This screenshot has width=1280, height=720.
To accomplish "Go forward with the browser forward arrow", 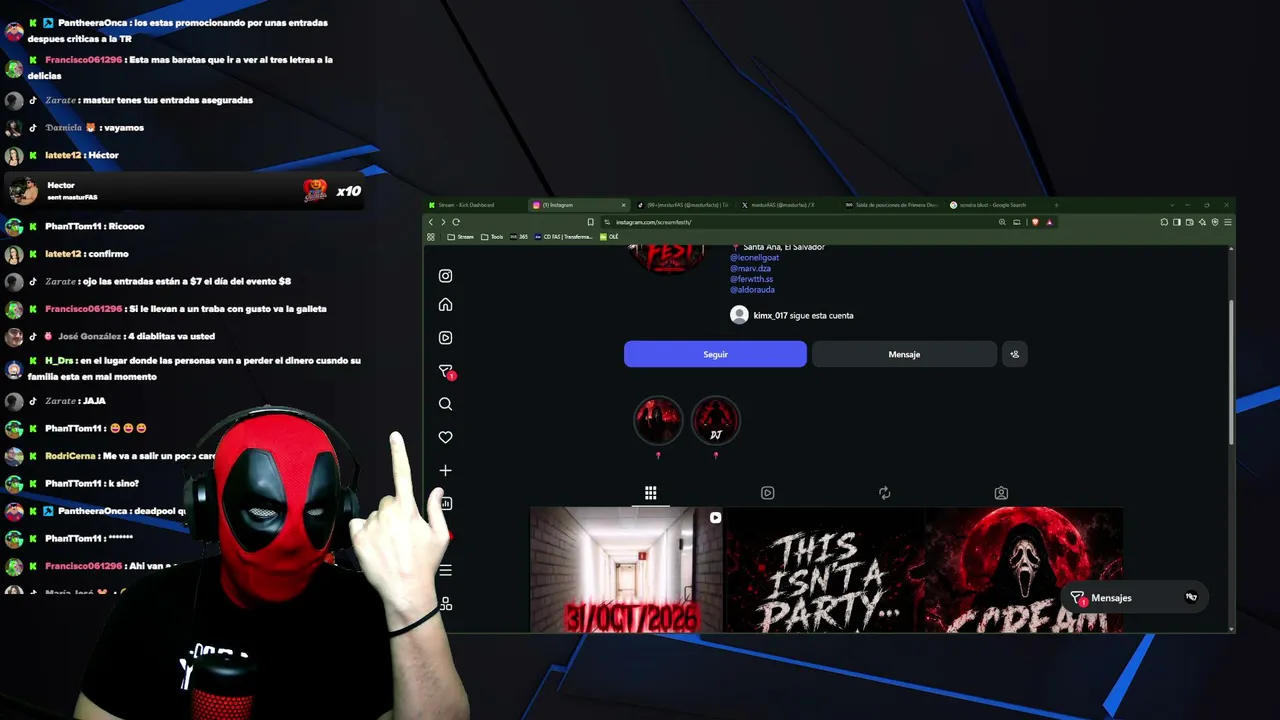I will (443, 222).
